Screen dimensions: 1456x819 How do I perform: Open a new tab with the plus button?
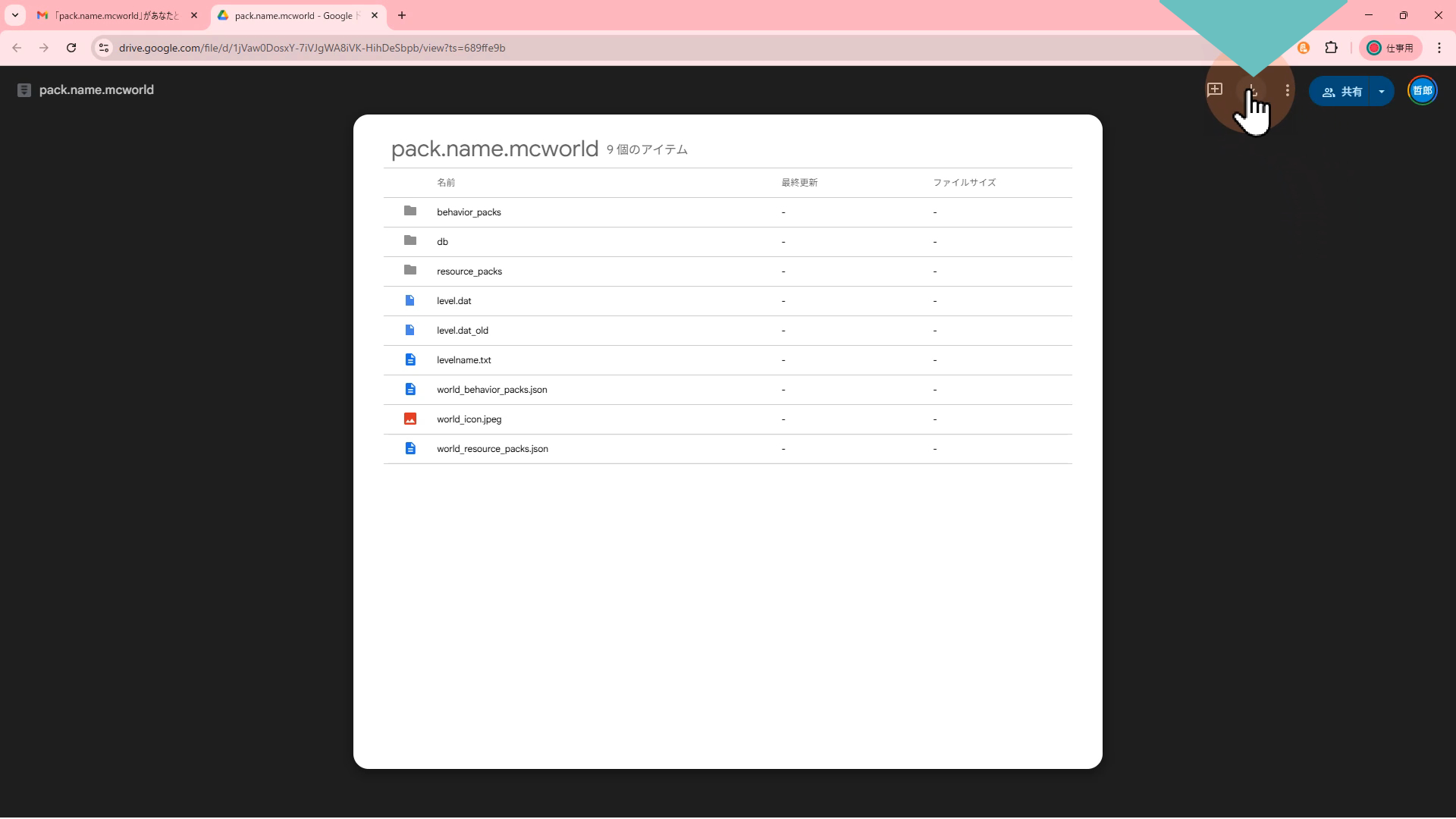[x=402, y=15]
